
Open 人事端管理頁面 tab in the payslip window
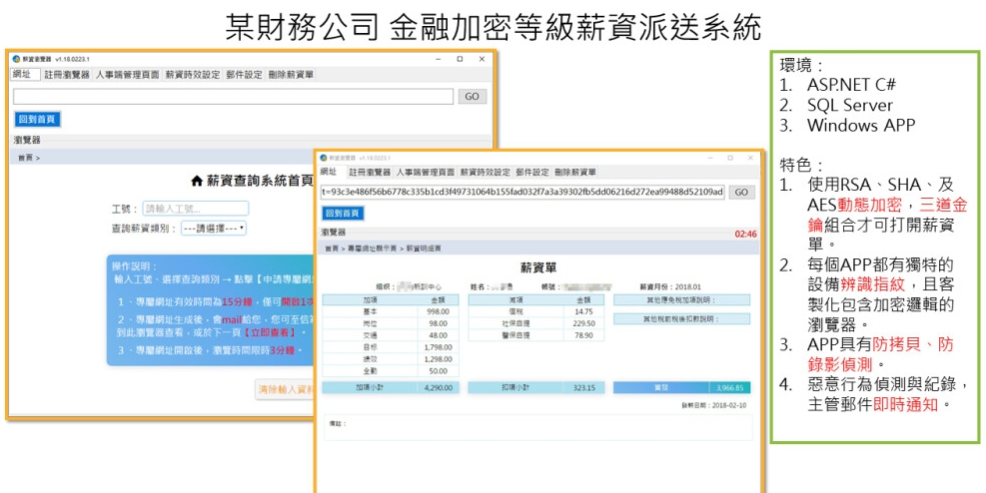click(x=425, y=172)
